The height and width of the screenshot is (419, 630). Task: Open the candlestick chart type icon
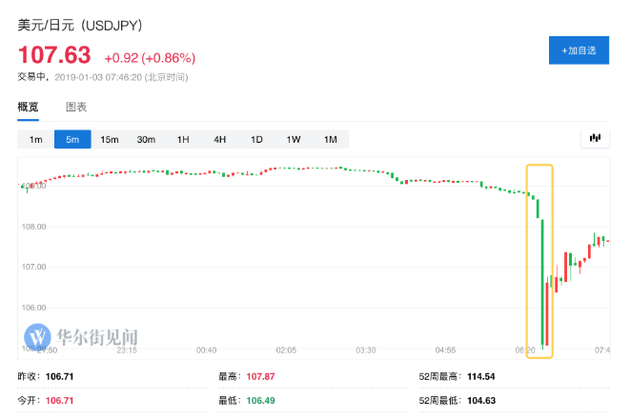coord(594,138)
